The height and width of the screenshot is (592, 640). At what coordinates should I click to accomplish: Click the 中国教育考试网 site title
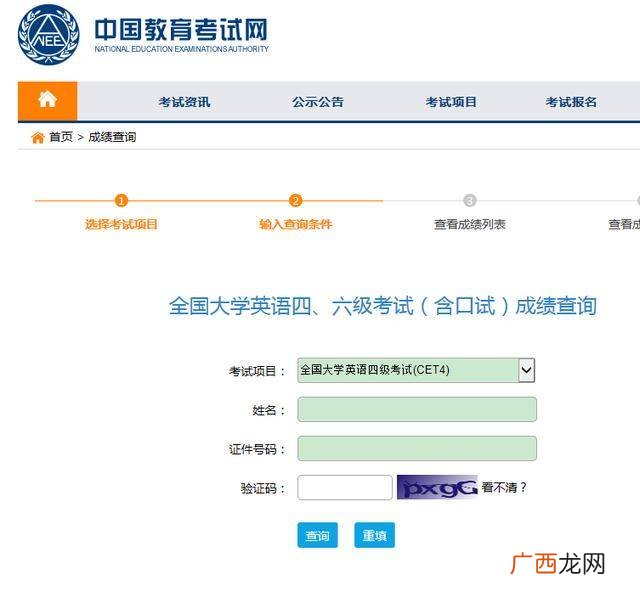click(181, 29)
